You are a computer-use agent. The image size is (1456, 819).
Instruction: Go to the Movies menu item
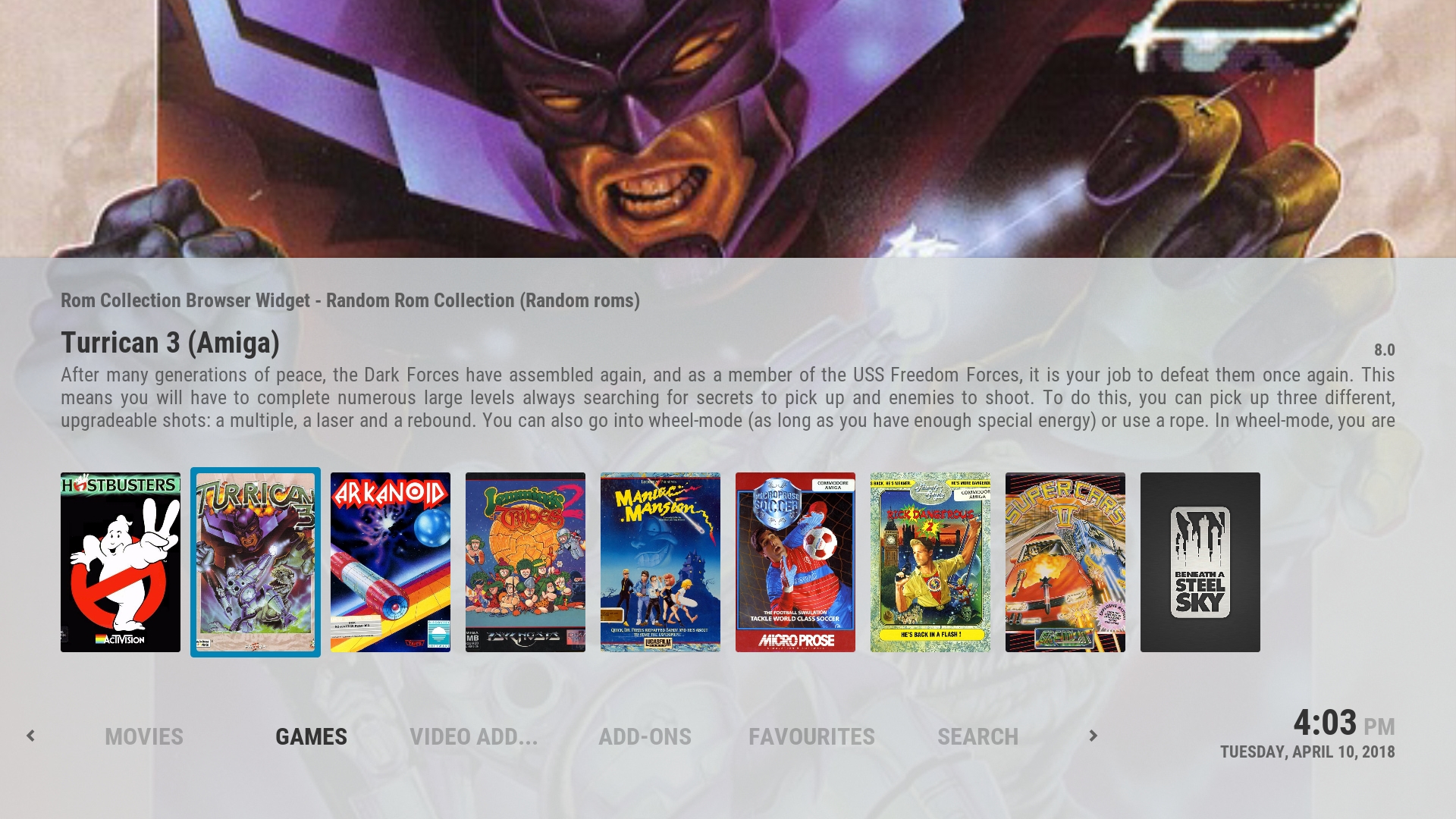144,736
